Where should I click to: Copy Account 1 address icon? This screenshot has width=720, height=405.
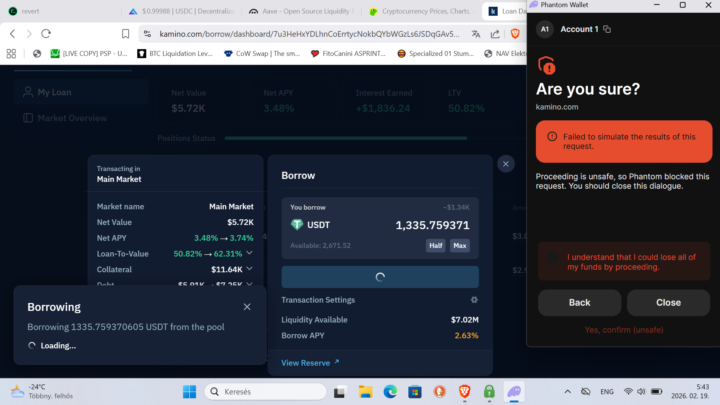(x=607, y=29)
